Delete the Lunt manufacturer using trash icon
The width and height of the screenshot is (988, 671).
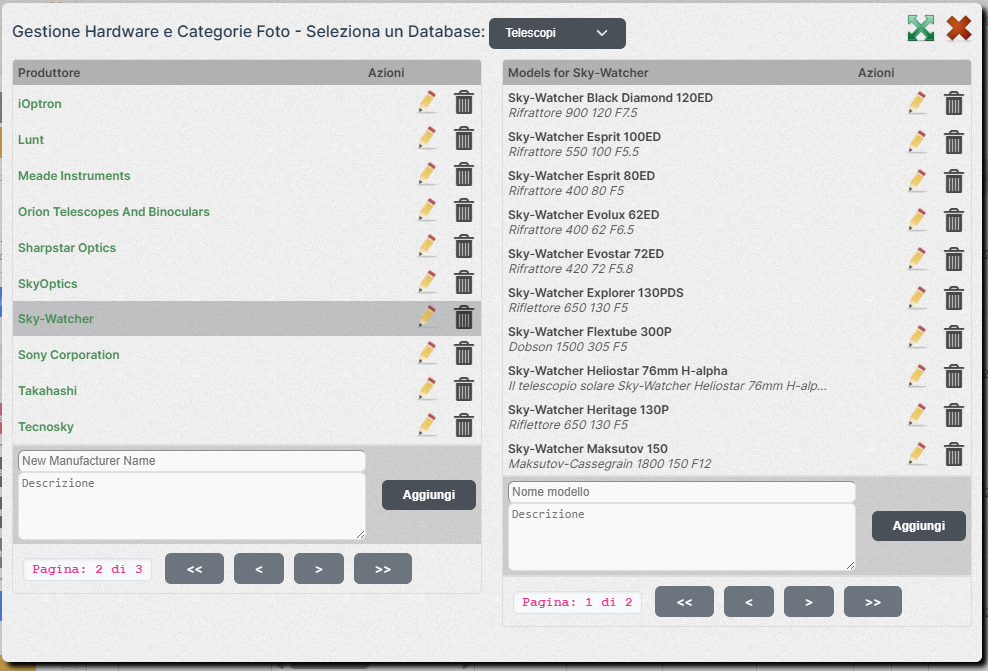pos(464,139)
